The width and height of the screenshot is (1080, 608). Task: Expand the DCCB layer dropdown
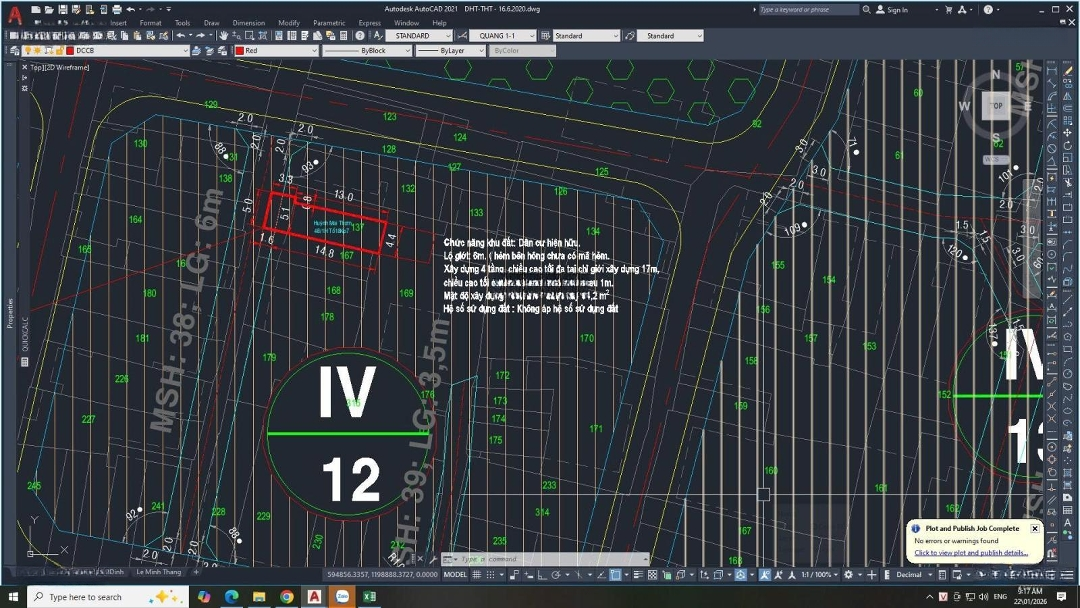coord(184,50)
